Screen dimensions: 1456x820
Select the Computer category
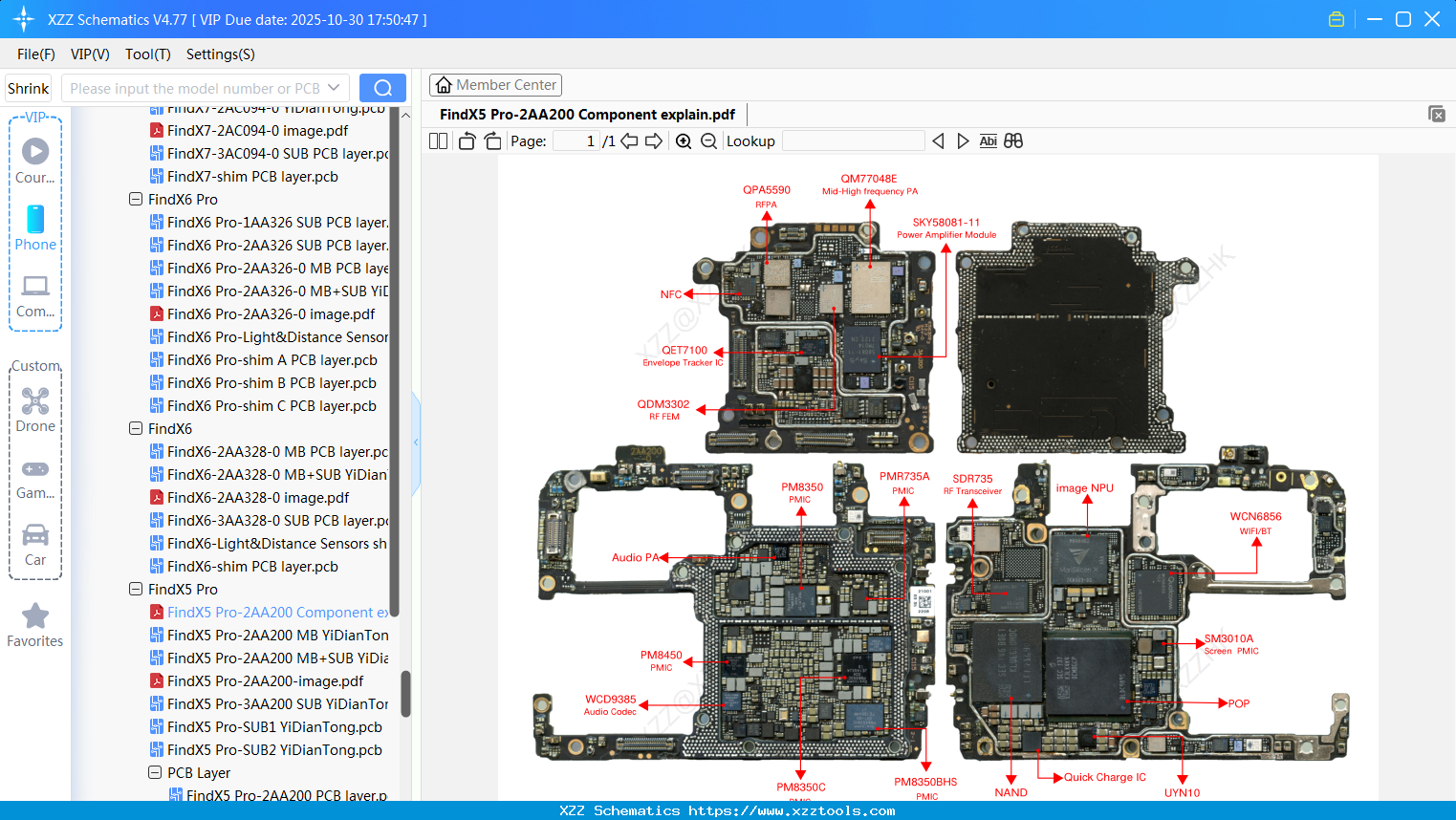35,295
